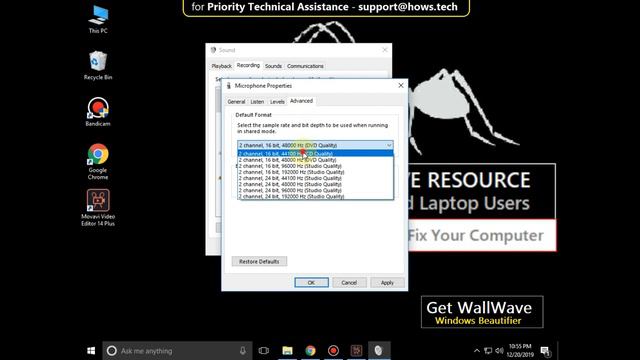Viewport: 640px width, 360px height.
Task: Click Cancel in Microphone Properties
Action: (349, 282)
